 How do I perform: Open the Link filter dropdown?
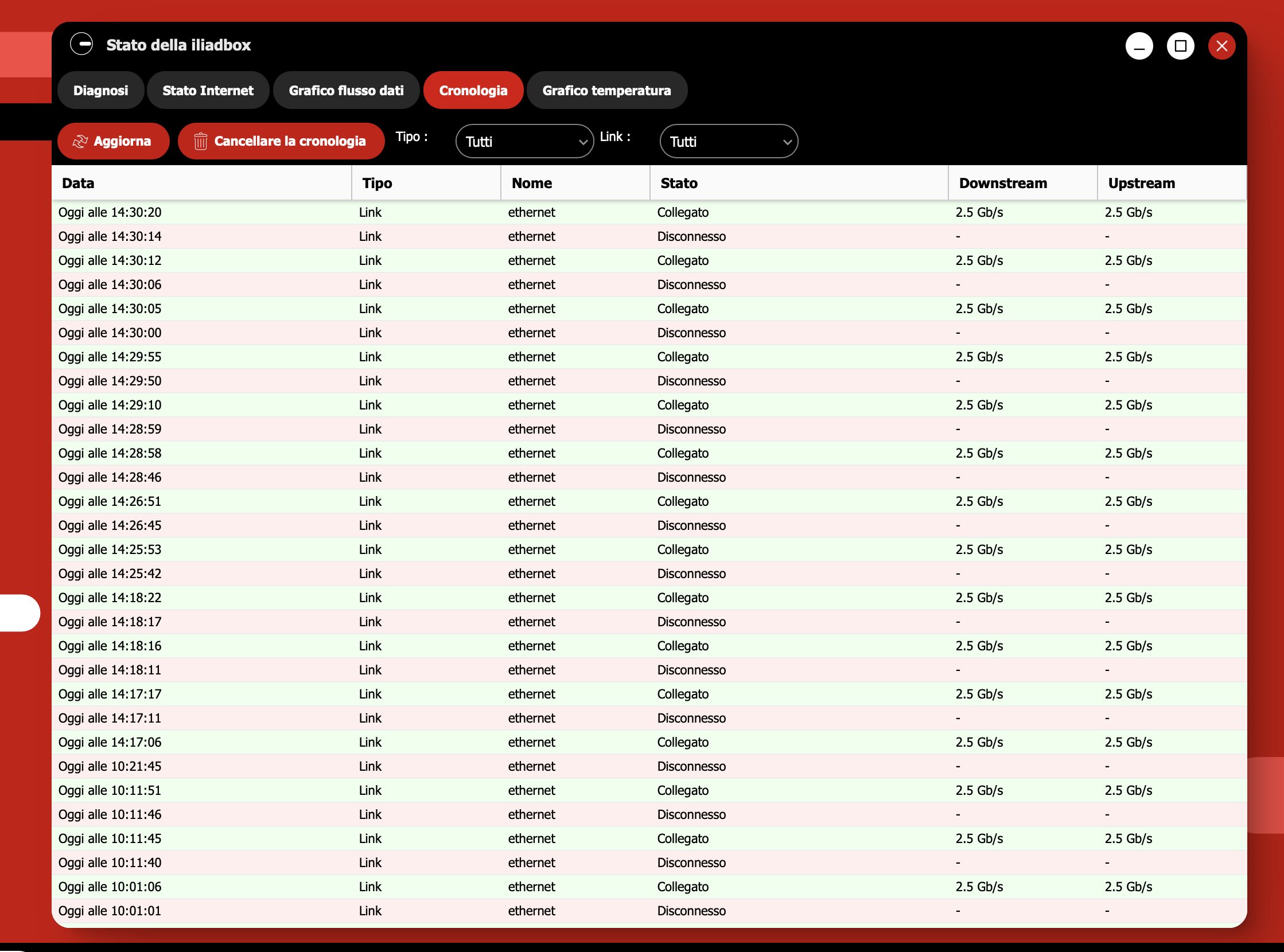click(728, 141)
